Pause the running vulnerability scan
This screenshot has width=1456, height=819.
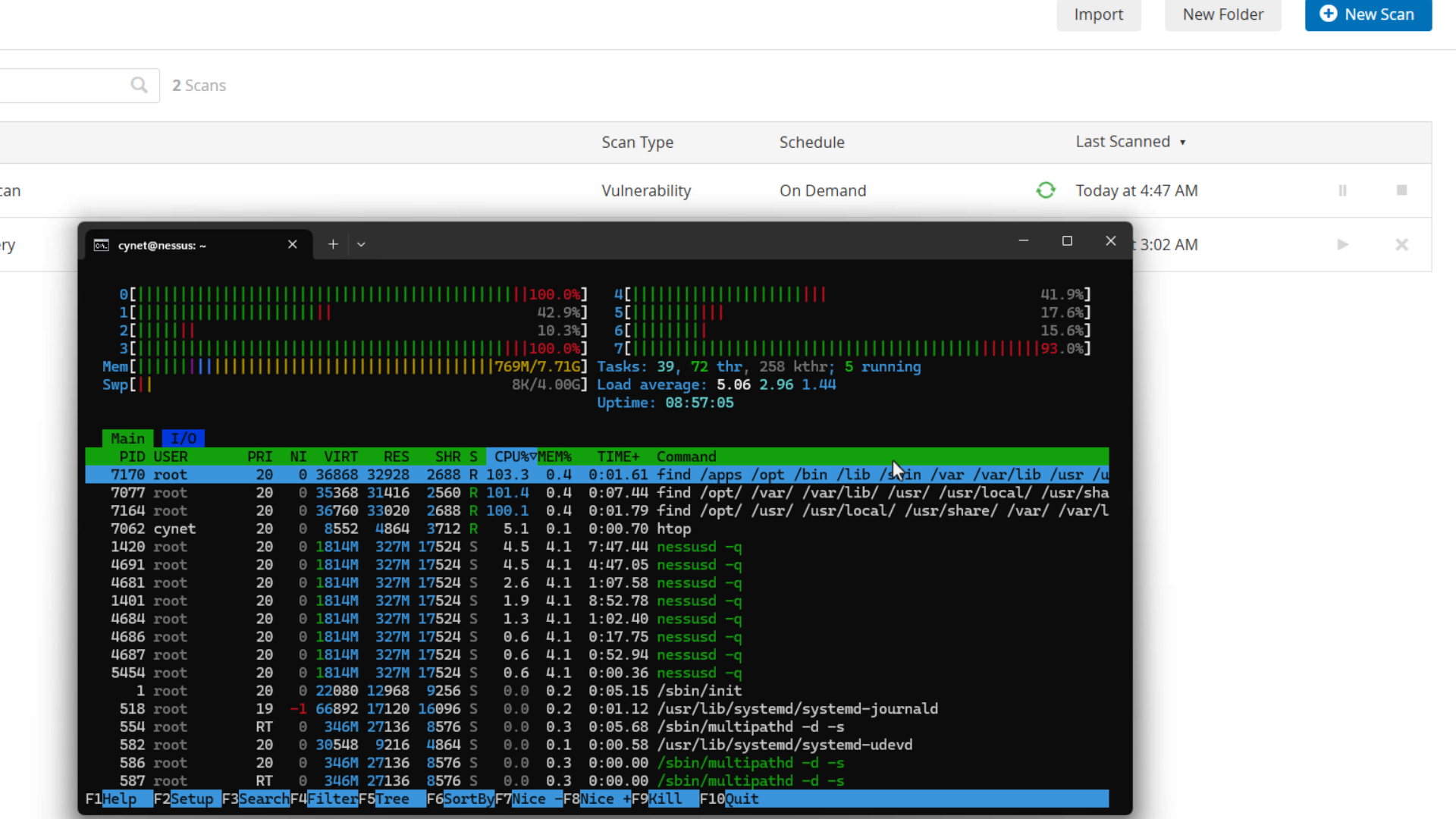[x=1342, y=190]
